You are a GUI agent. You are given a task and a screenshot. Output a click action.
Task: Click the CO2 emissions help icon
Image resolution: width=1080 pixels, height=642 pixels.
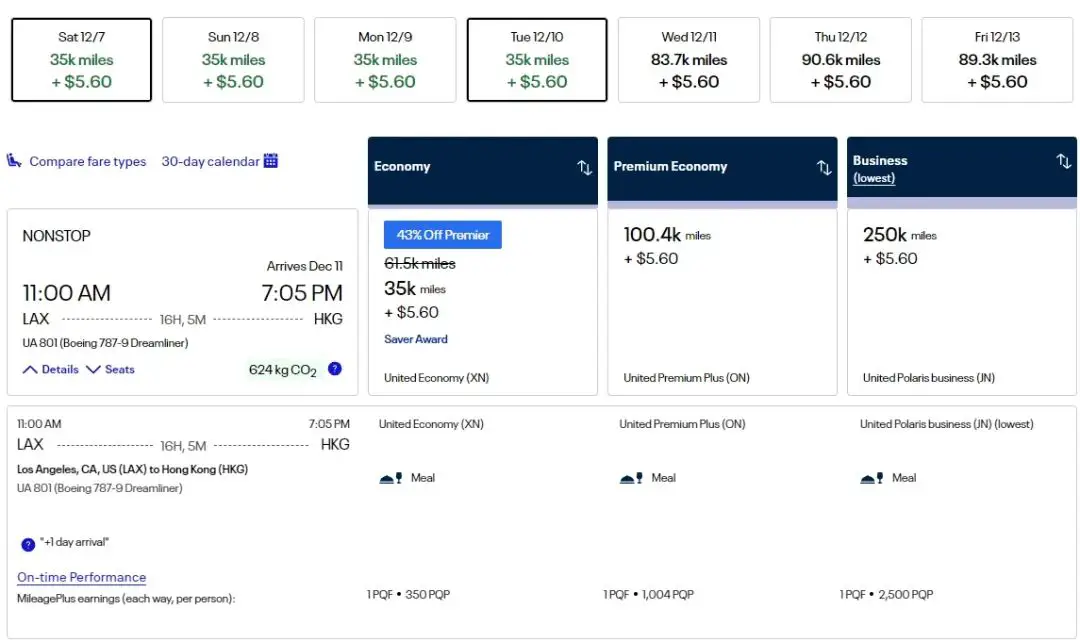pos(335,369)
